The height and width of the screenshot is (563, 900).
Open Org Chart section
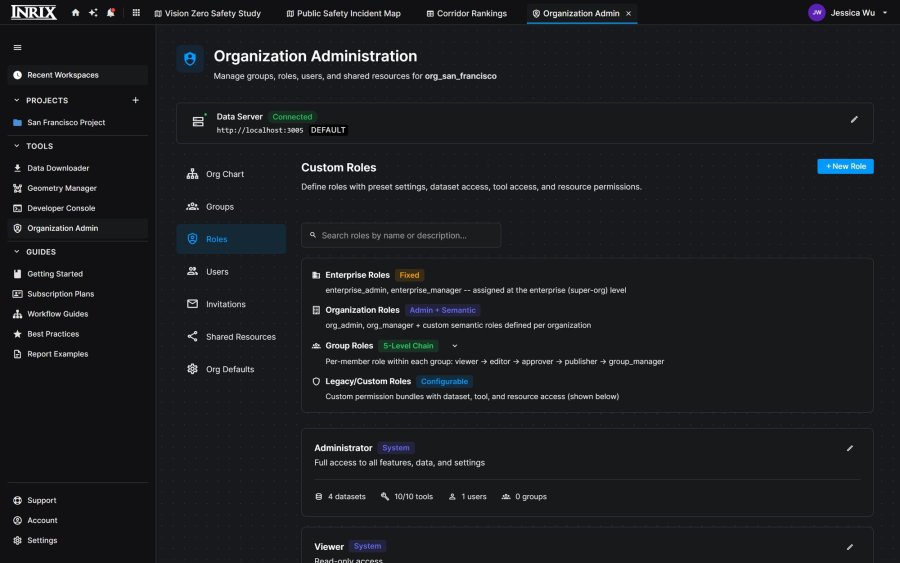231,174
